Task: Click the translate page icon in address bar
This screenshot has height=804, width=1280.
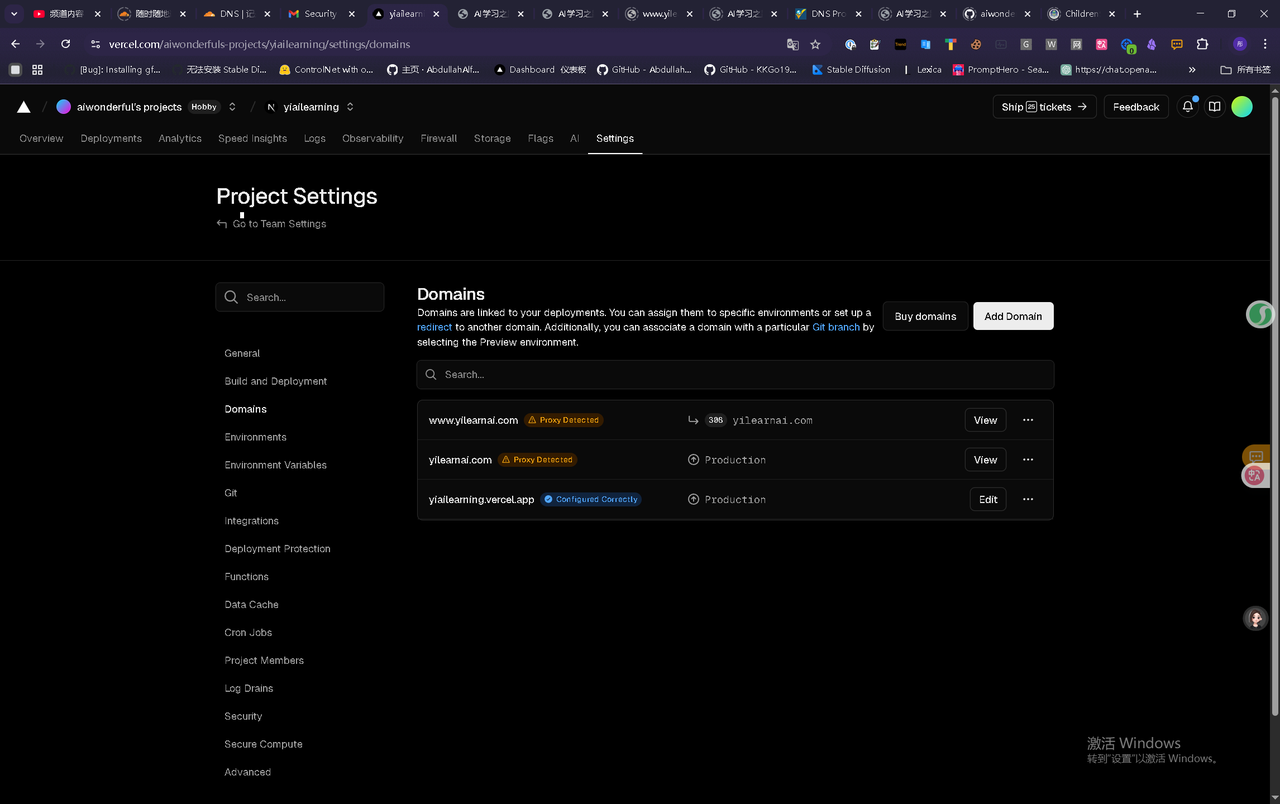Action: pyautogui.click(x=793, y=44)
